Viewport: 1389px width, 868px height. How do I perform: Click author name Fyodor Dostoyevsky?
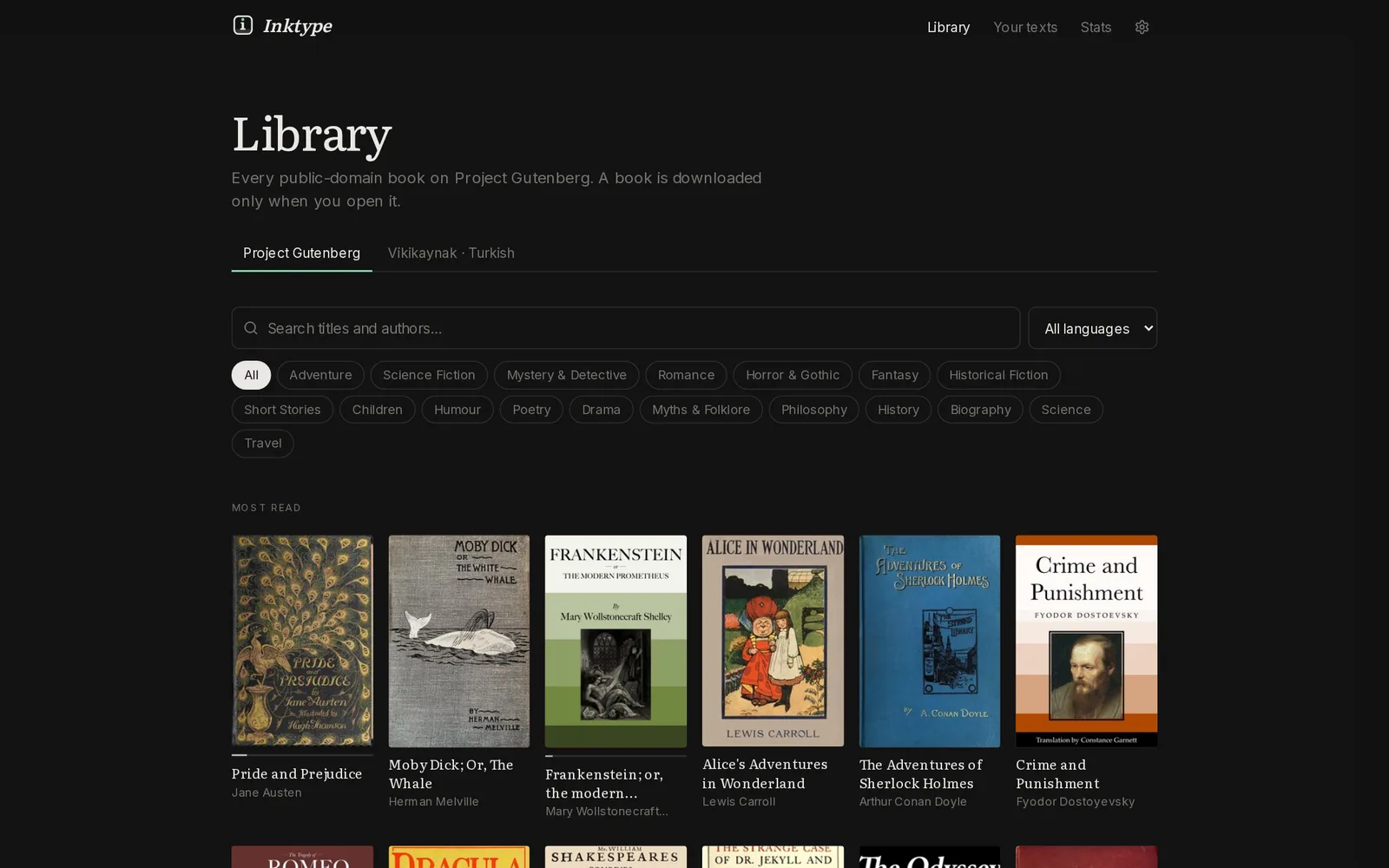pyautogui.click(x=1075, y=802)
